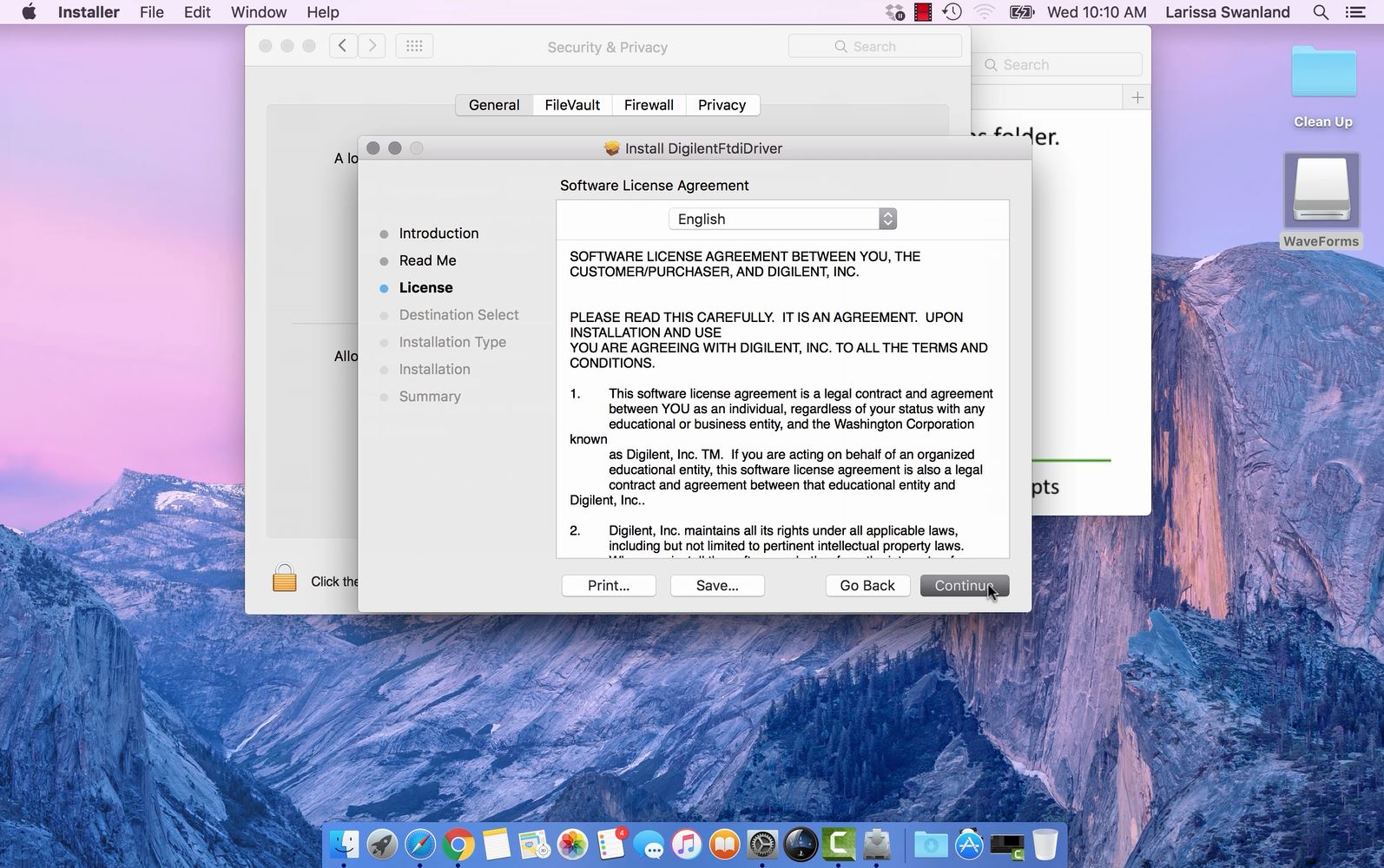Screen dimensions: 1384x868
Task: Select the Read Me step in sidebar
Action: [x=427, y=260]
